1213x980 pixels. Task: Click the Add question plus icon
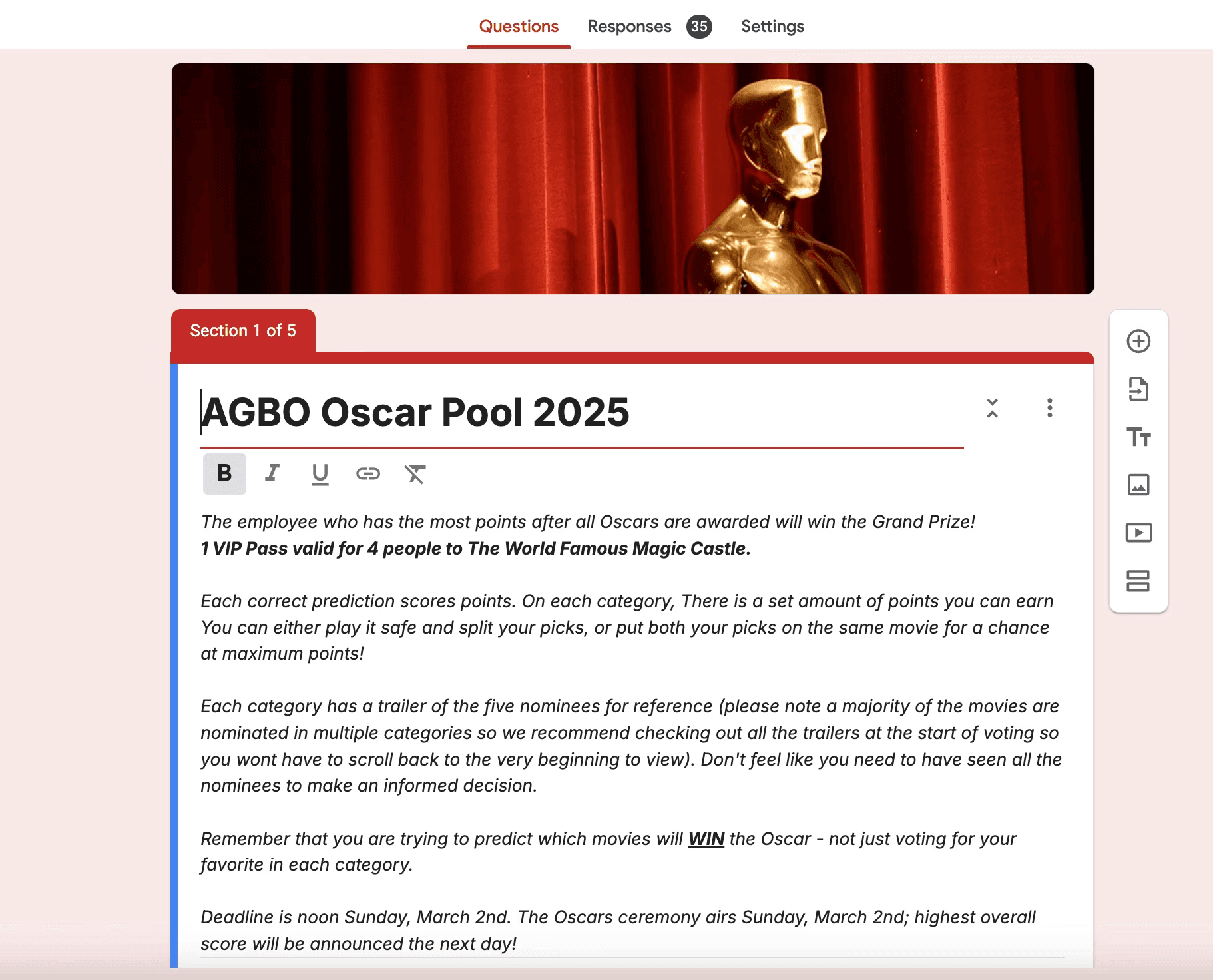pyautogui.click(x=1138, y=341)
